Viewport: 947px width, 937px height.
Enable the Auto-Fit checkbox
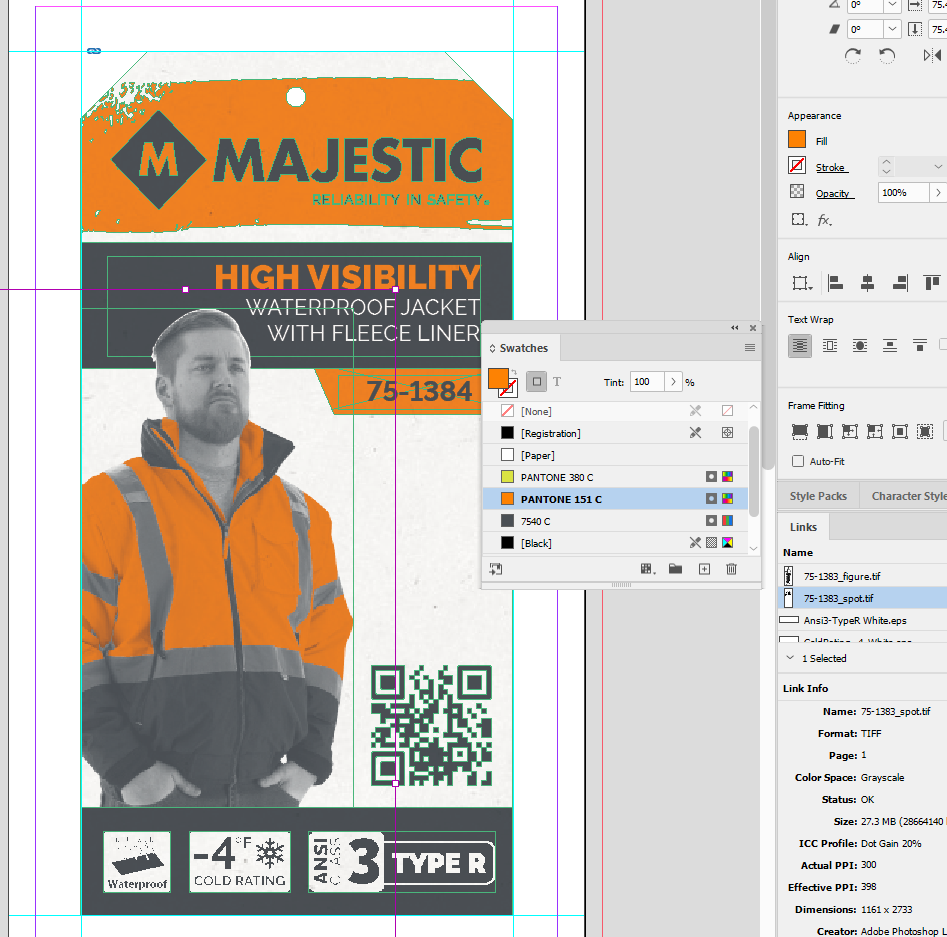798,462
